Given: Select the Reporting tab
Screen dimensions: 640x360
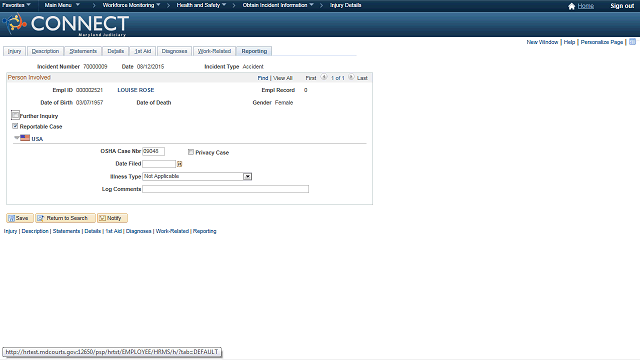Looking at the screenshot, I should tap(254, 51).
